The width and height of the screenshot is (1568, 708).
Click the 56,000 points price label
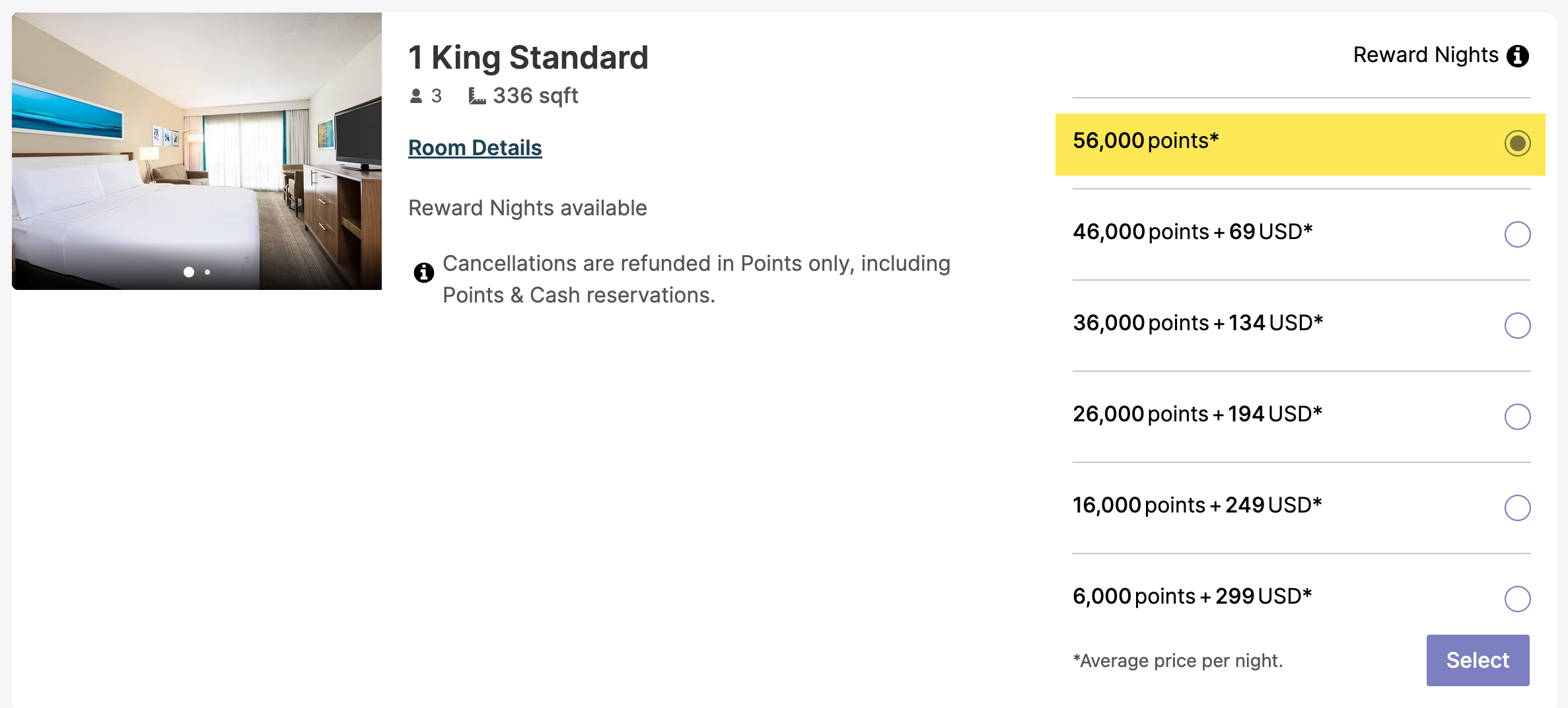coord(1145,141)
